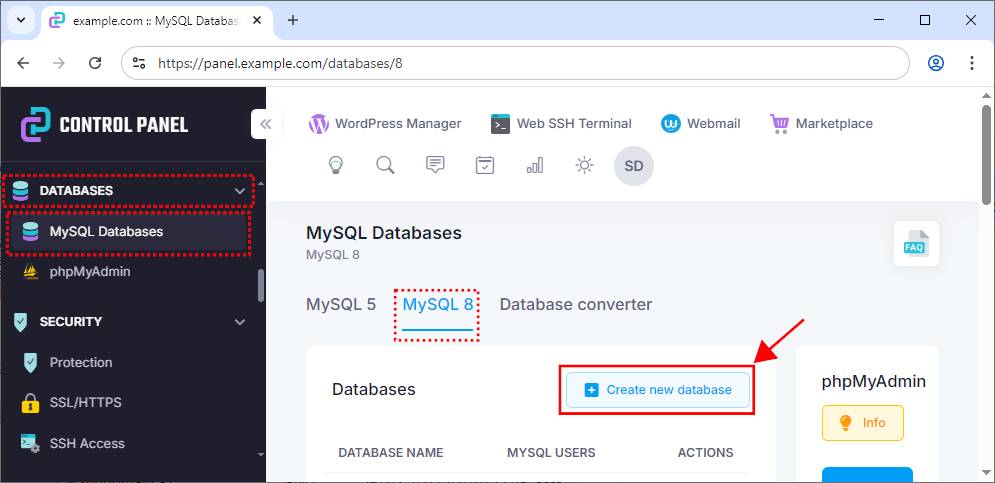Click the WordPress logo icon
Image resolution: width=995 pixels, height=483 pixels.
319,124
